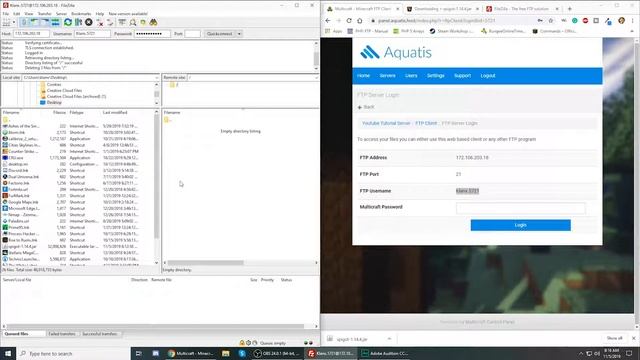The width and height of the screenshot is (640, 360).
Task: Click the Youtube Tutorial Server breadcrumb link
Action: tap(386, 123)
